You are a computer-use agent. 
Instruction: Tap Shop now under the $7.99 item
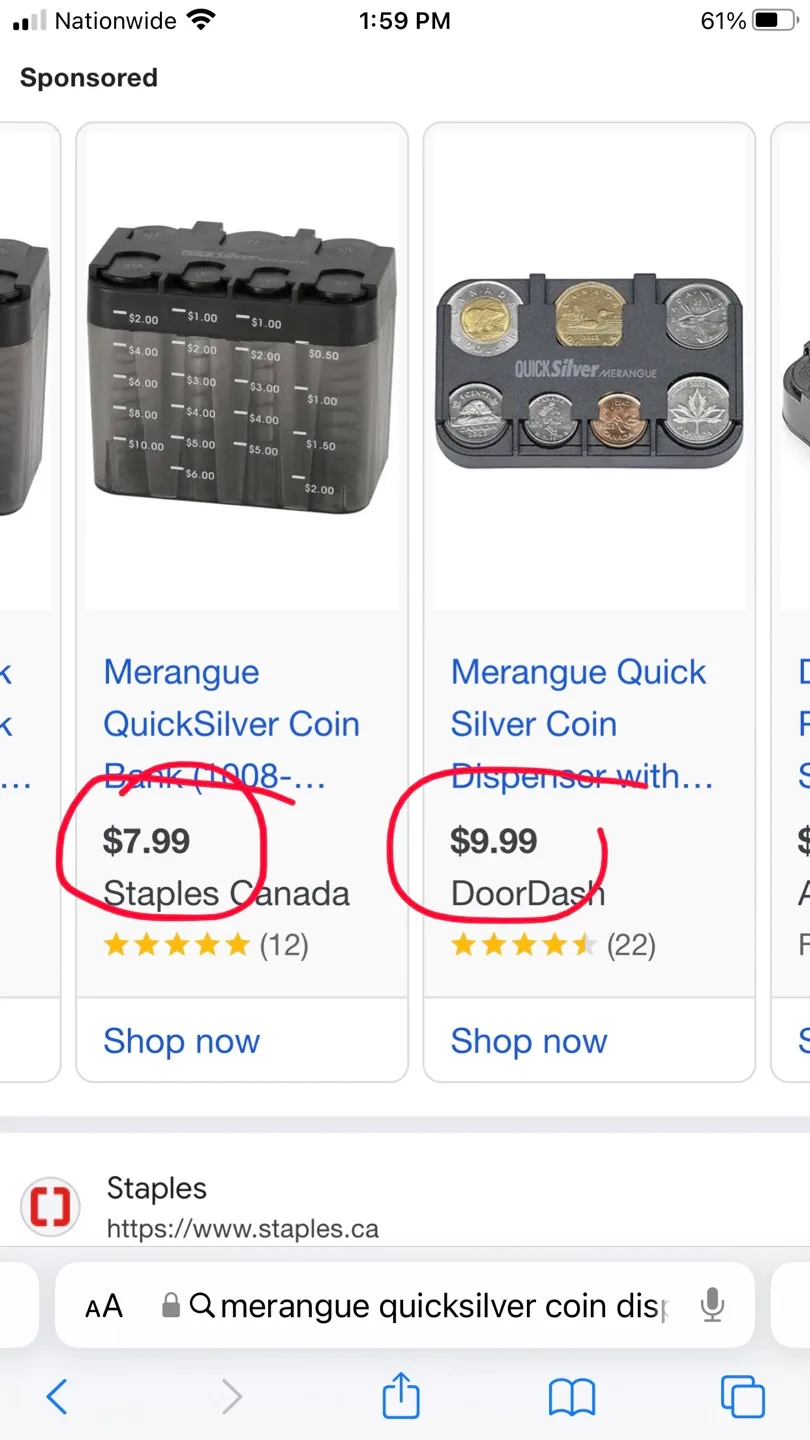tap(181, 1041)
